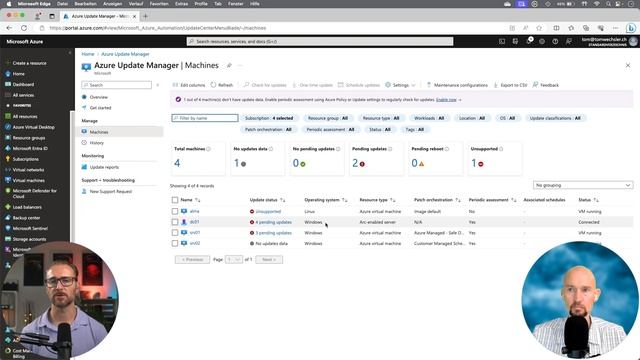The image size is (640, 360).
Task: Open the Azure help question mark
Action: (555, 41)
